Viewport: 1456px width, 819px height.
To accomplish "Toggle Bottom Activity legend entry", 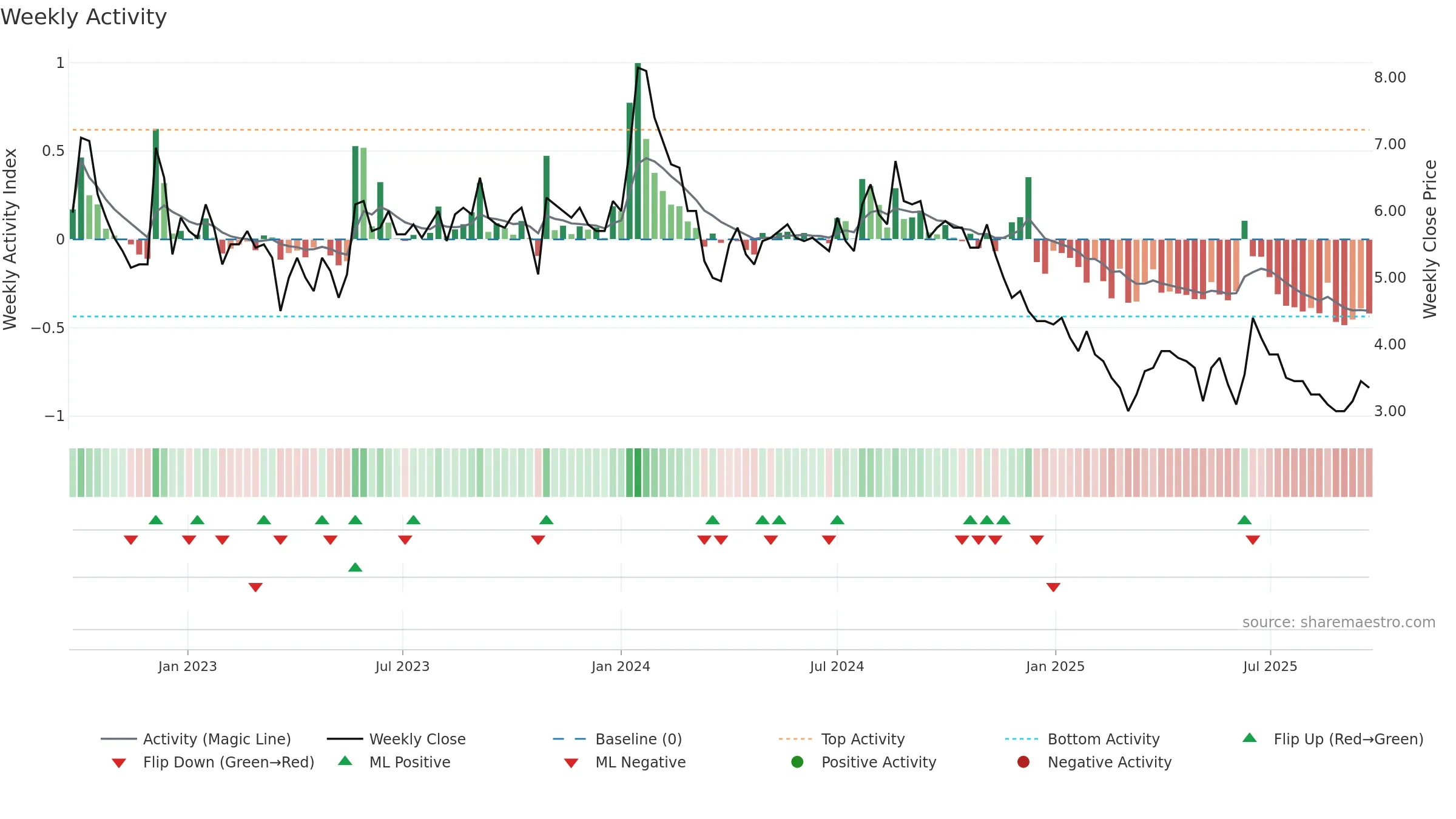I will click(x=1082, y=739).
